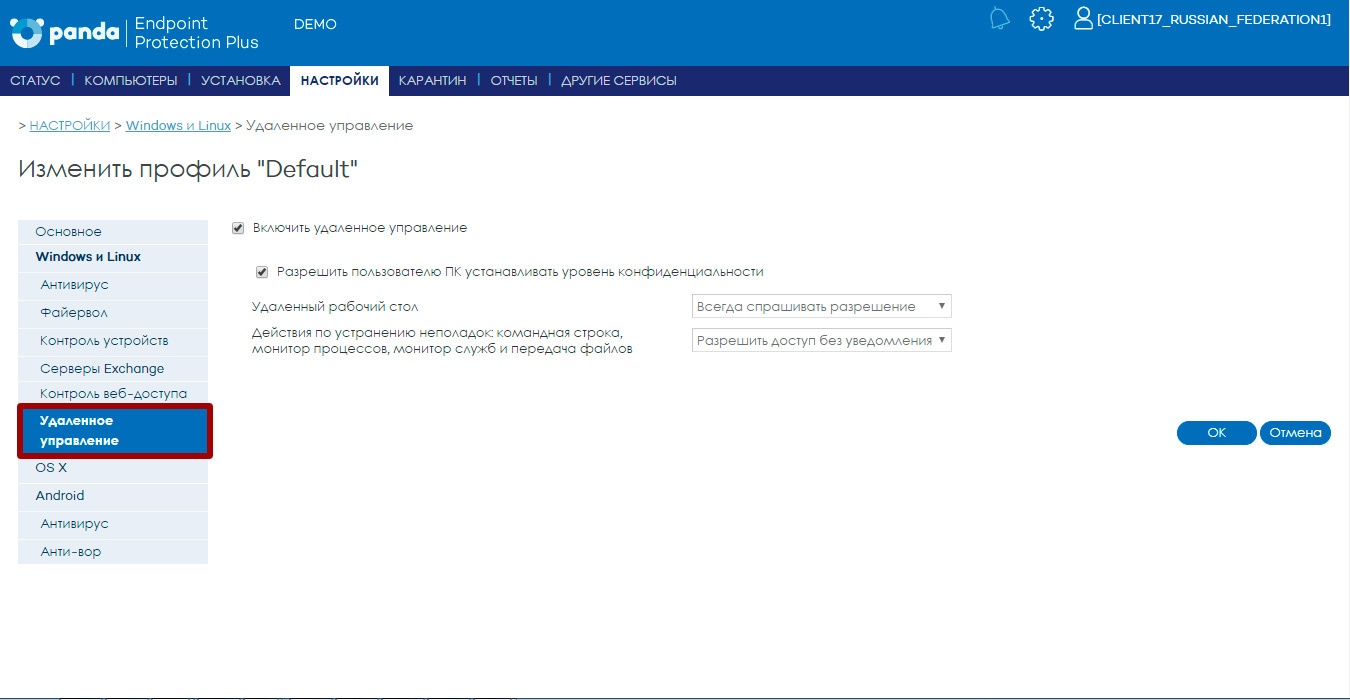Image resolution: width=1350 pixels, height=700 pixels.
Task: Follow the 'Windows и Linux' breadcrumb link
Action: click(x=178, y=126)
